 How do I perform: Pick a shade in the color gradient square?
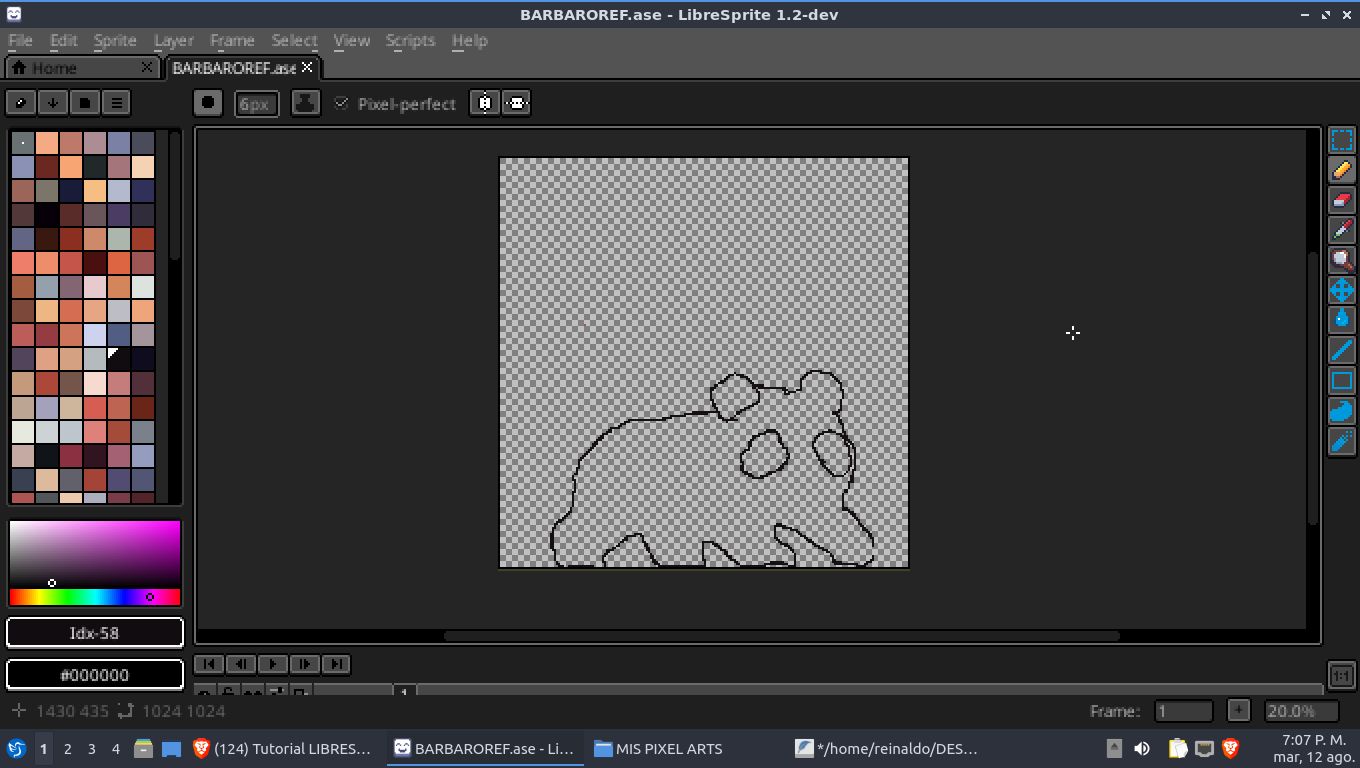pyautogui.click(x=95, y=554)
